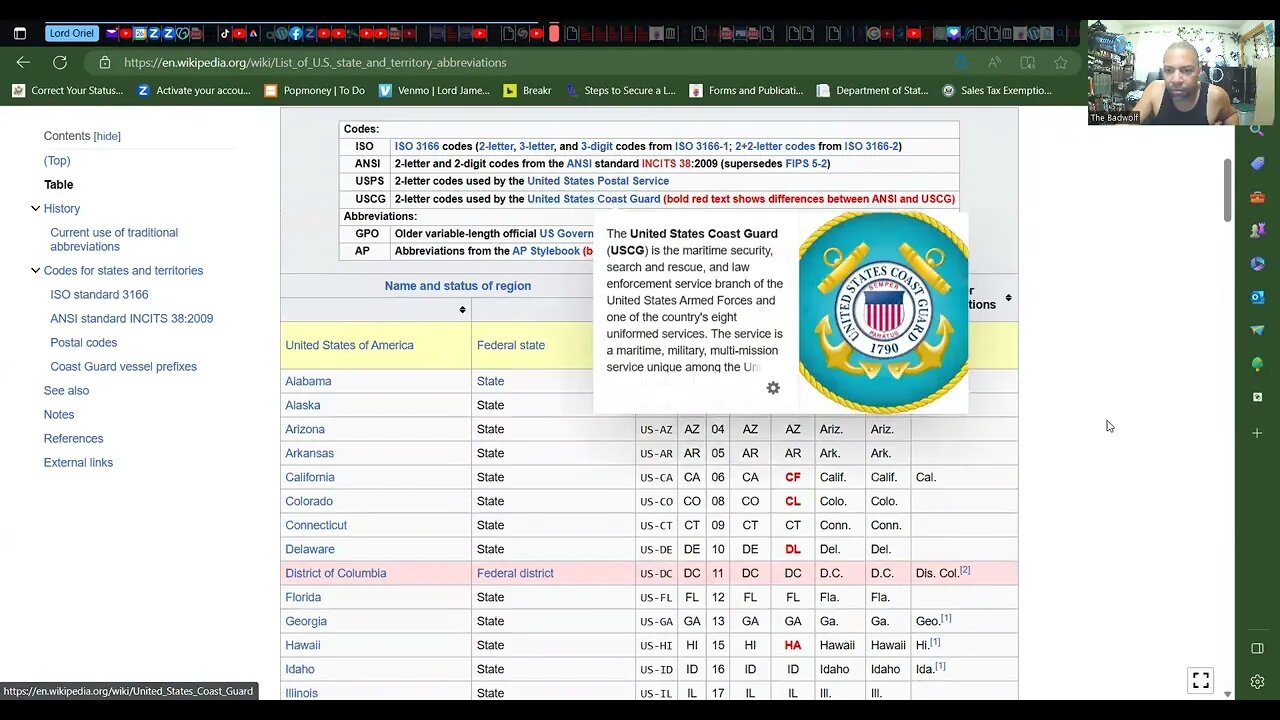Open the Outlook sidebar icon
This screenshot has height=720, width=1280.
1257,297
